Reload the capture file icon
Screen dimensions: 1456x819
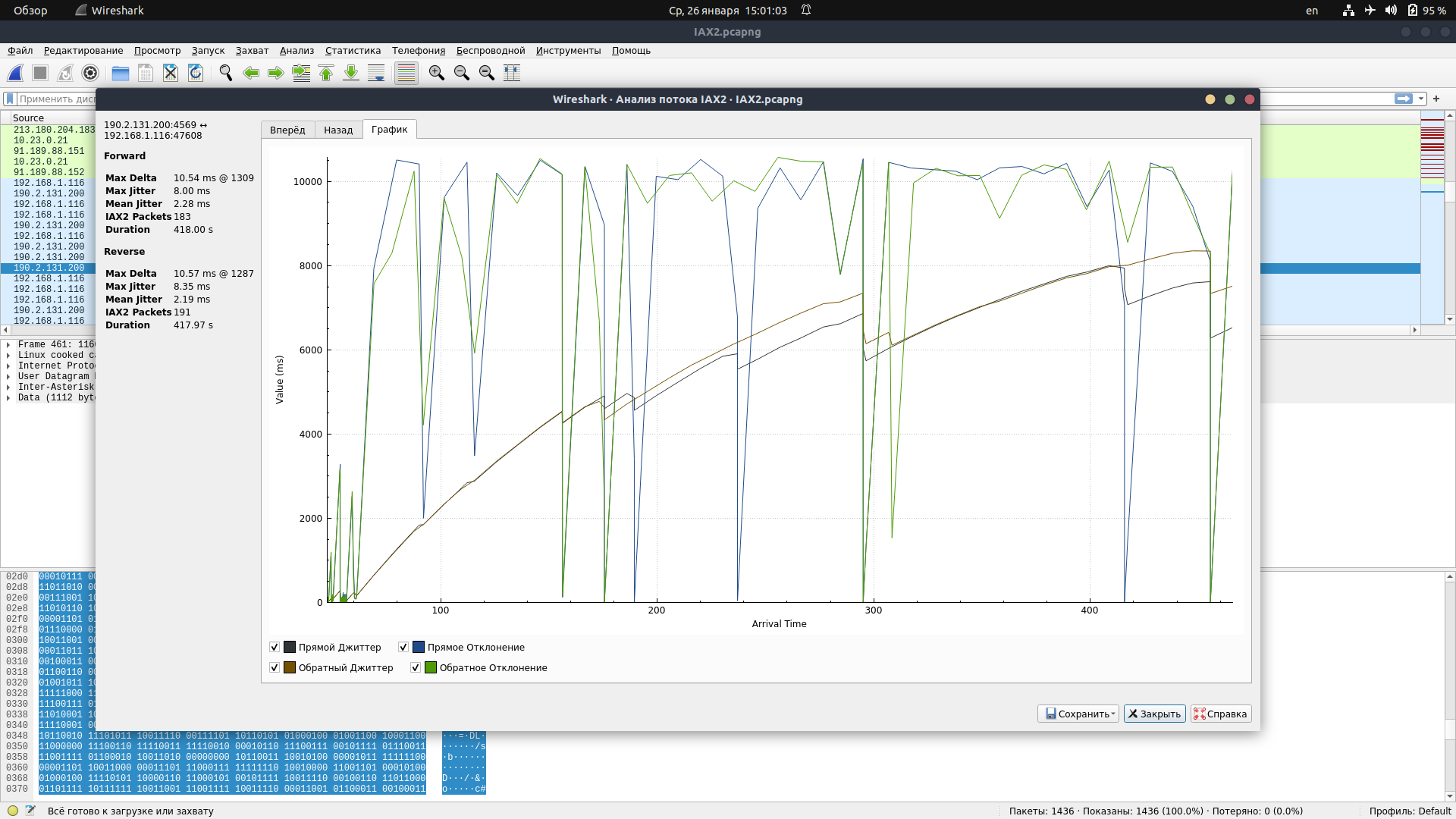pyautogui.click(x=196, y=73)
